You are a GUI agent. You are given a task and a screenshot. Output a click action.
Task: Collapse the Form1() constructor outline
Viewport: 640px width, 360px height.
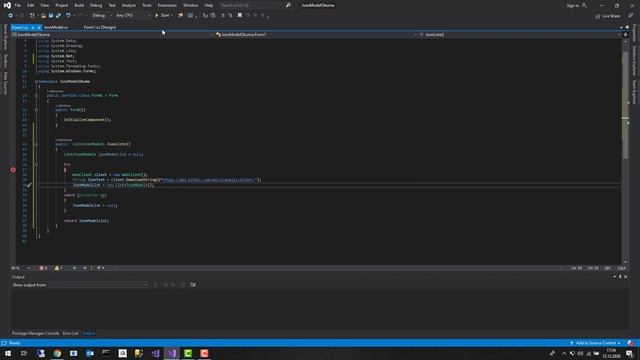pos(36,110)
